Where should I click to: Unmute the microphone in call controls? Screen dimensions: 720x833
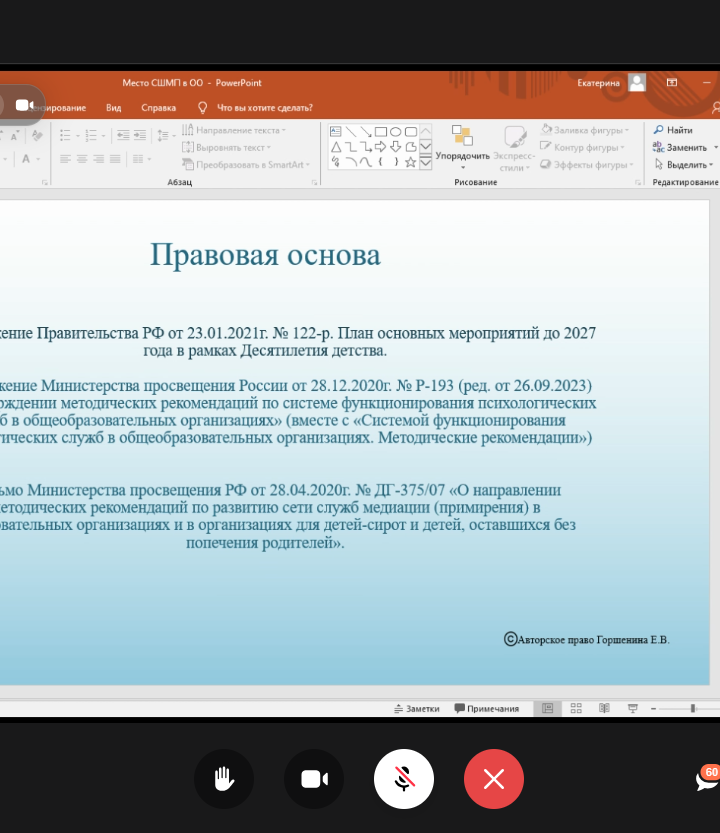click(x=404, y=779)
